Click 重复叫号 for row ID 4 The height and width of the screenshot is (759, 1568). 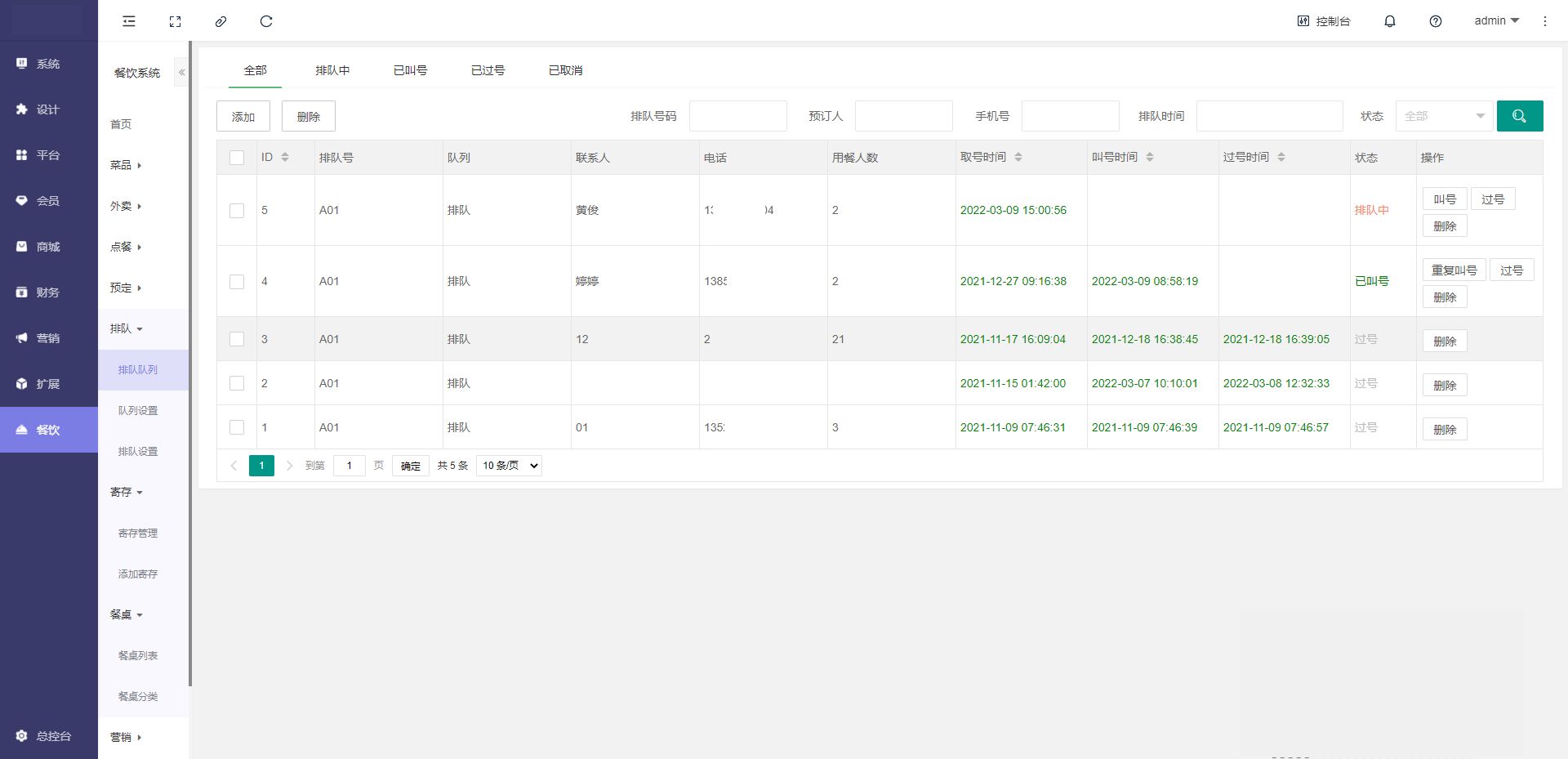[1454, 270]
